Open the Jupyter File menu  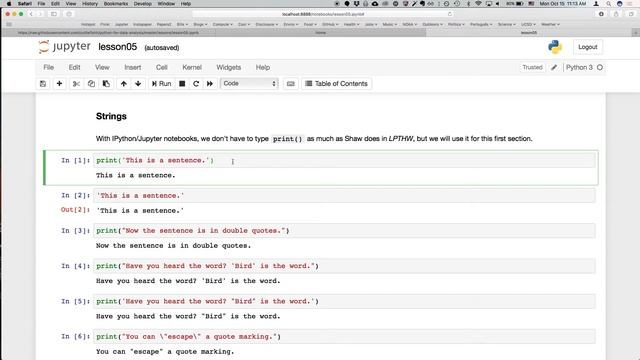point(49,67)
